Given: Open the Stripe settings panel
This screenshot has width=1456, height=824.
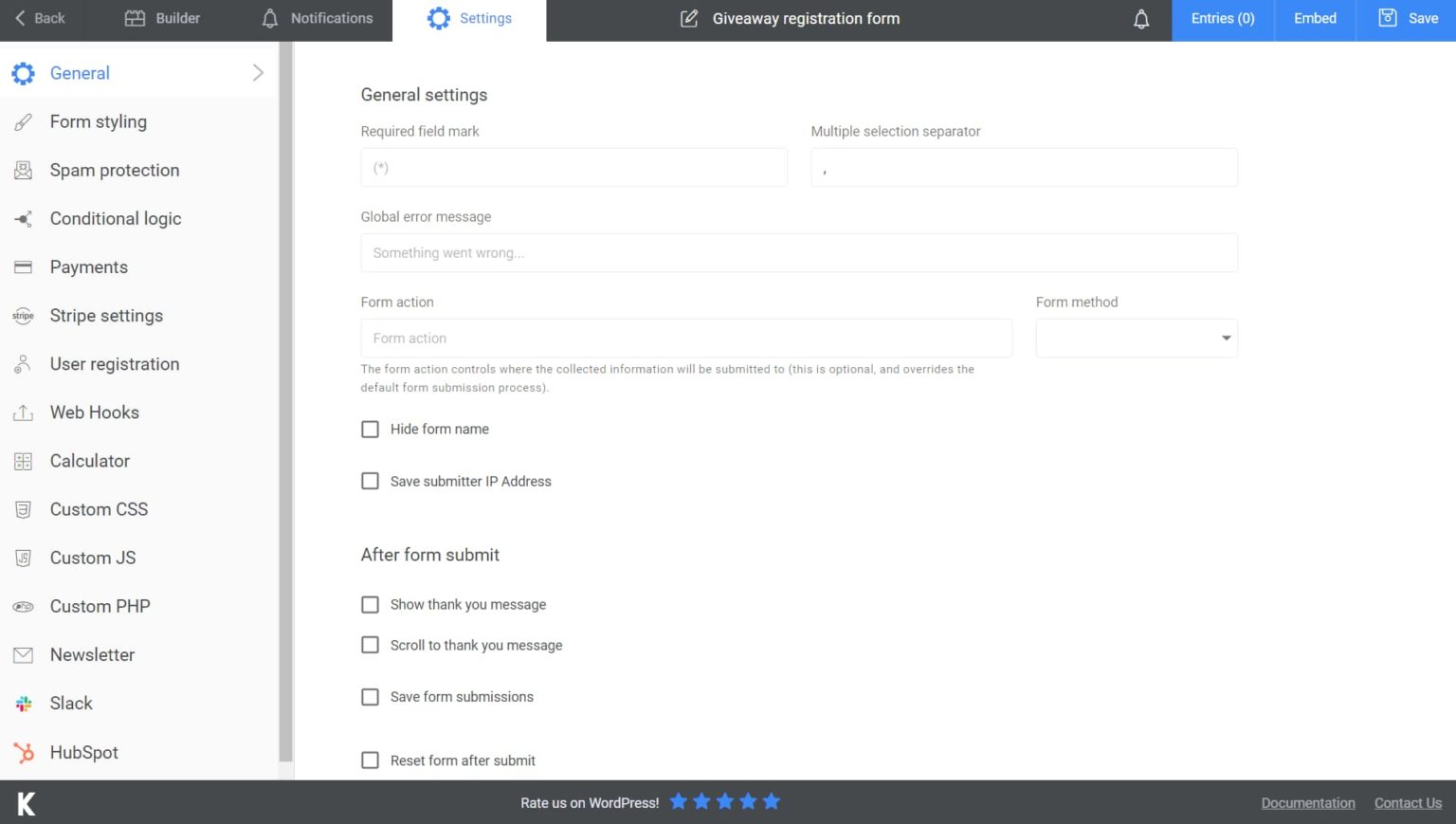Looking at the screenshot, I should (105, 315).
